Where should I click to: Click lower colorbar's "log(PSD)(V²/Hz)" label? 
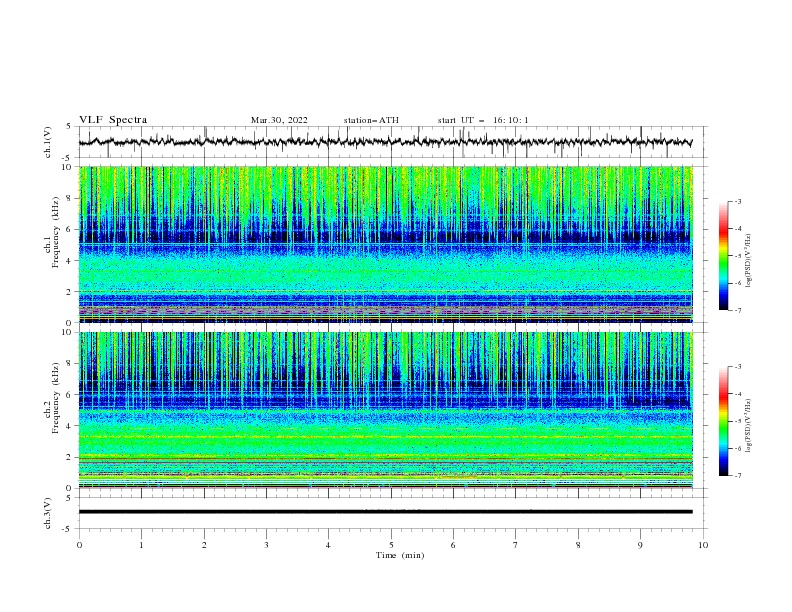tap(749, 426)
